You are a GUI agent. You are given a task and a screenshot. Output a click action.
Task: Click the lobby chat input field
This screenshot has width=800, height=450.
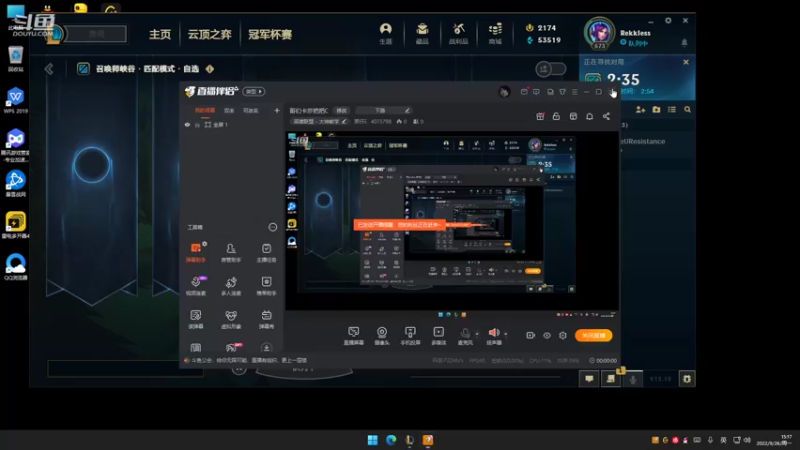pos(125,368)
